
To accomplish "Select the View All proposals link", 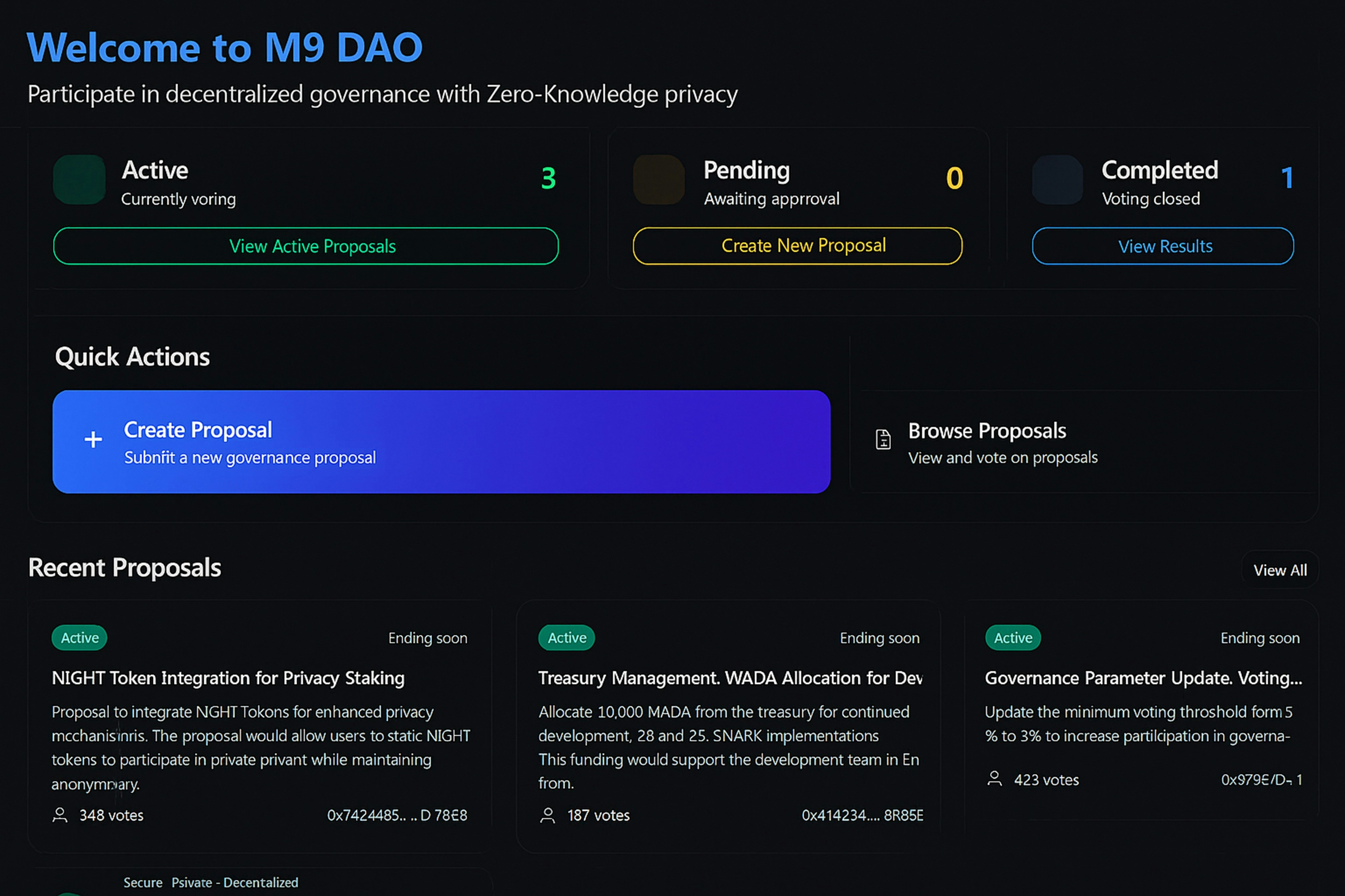I will pyautogui.click(x=1280, y=570).
